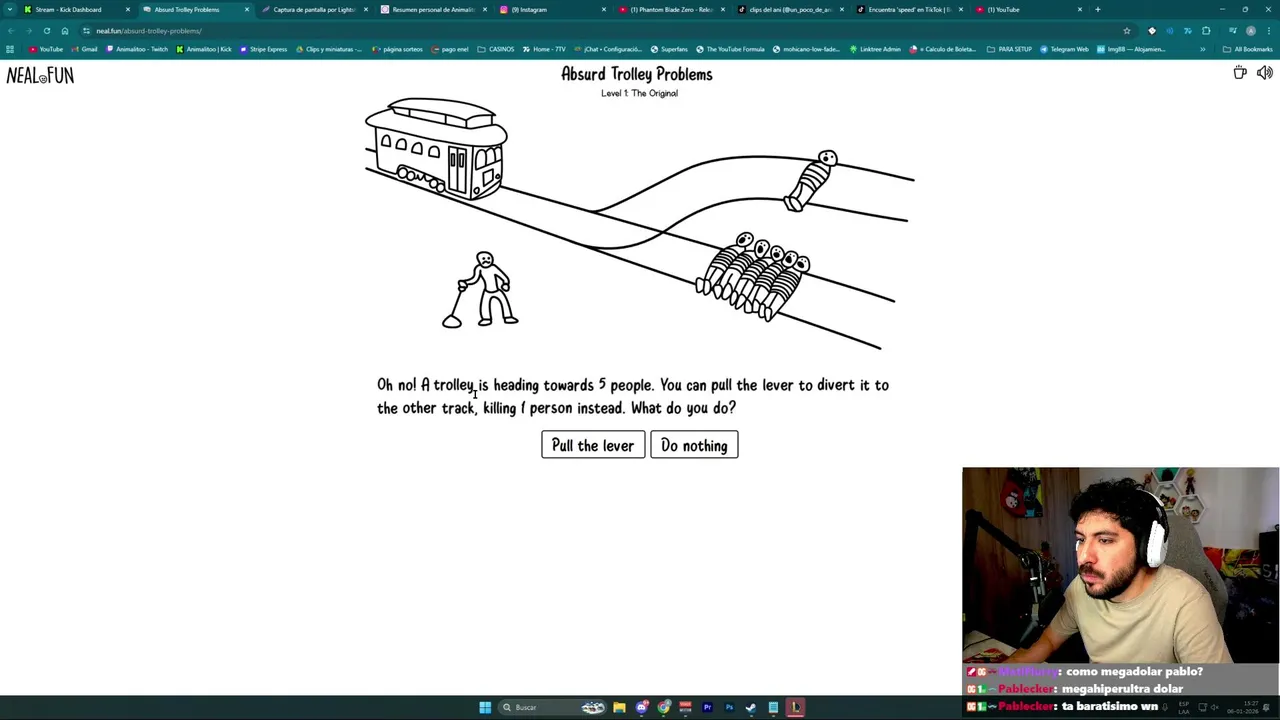Open the Telegram Web bookmark
Viewport: 1280px width, 720px height.
(1064, 49)
